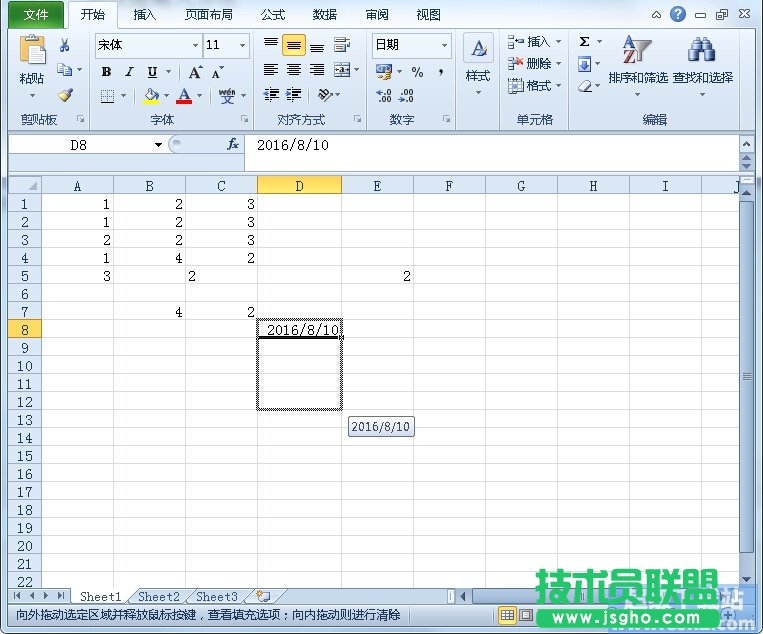This screenshot has height=634, width=763.
Task: Open the 文件 file menu button
Action: 36,15
